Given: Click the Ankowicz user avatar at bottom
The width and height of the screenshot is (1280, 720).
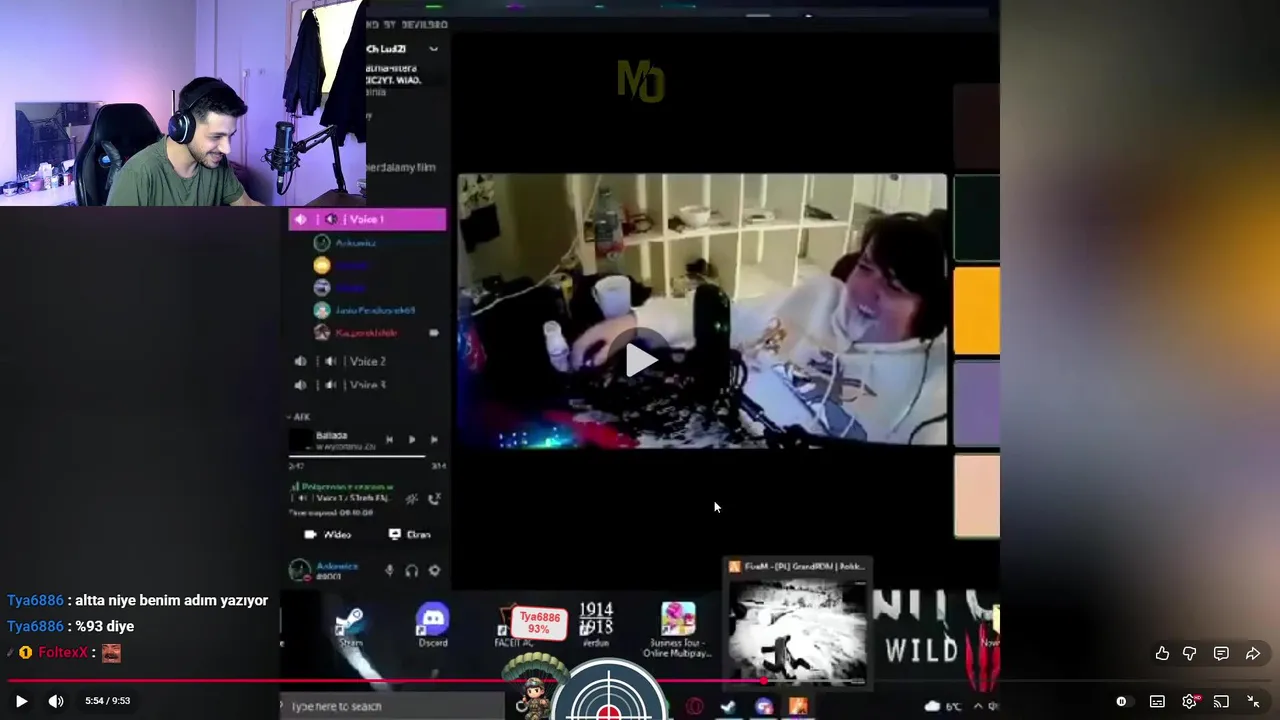Looking at the screenshot, I should click(x=299, y=570).
